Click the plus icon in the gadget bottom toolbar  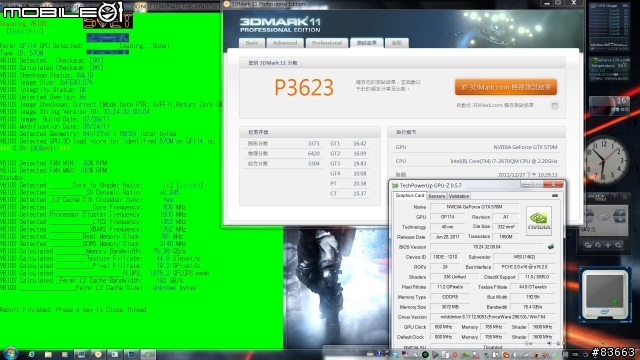[x=608, y=245]
